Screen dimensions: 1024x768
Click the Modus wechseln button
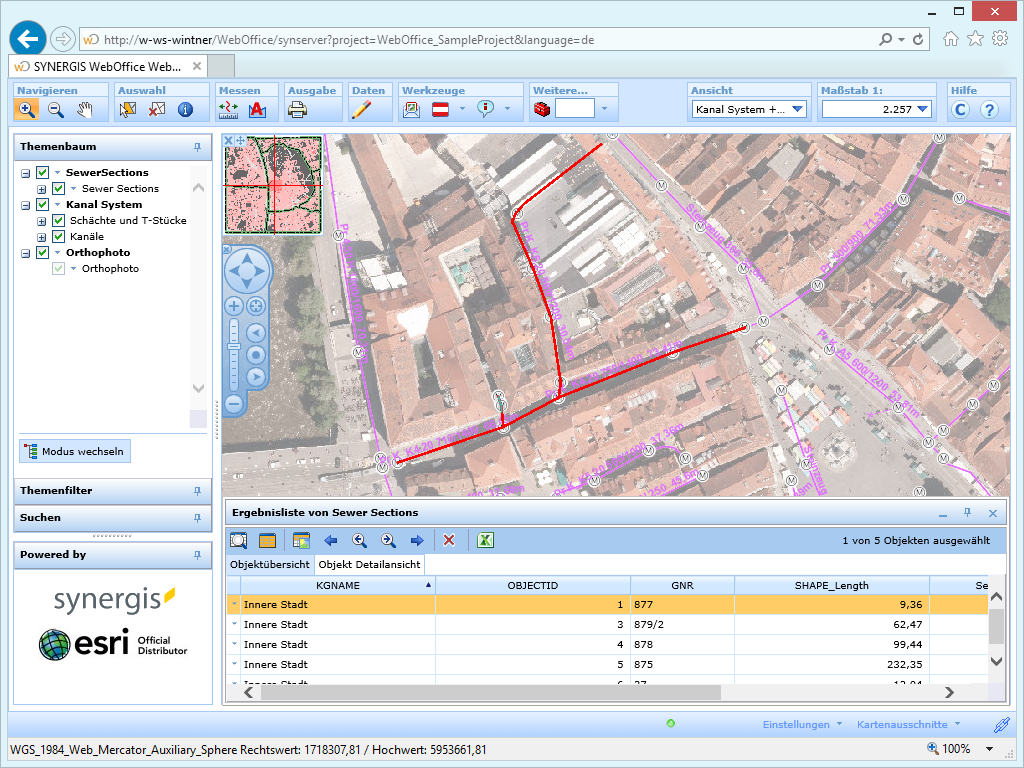click(x=74, y=451)
